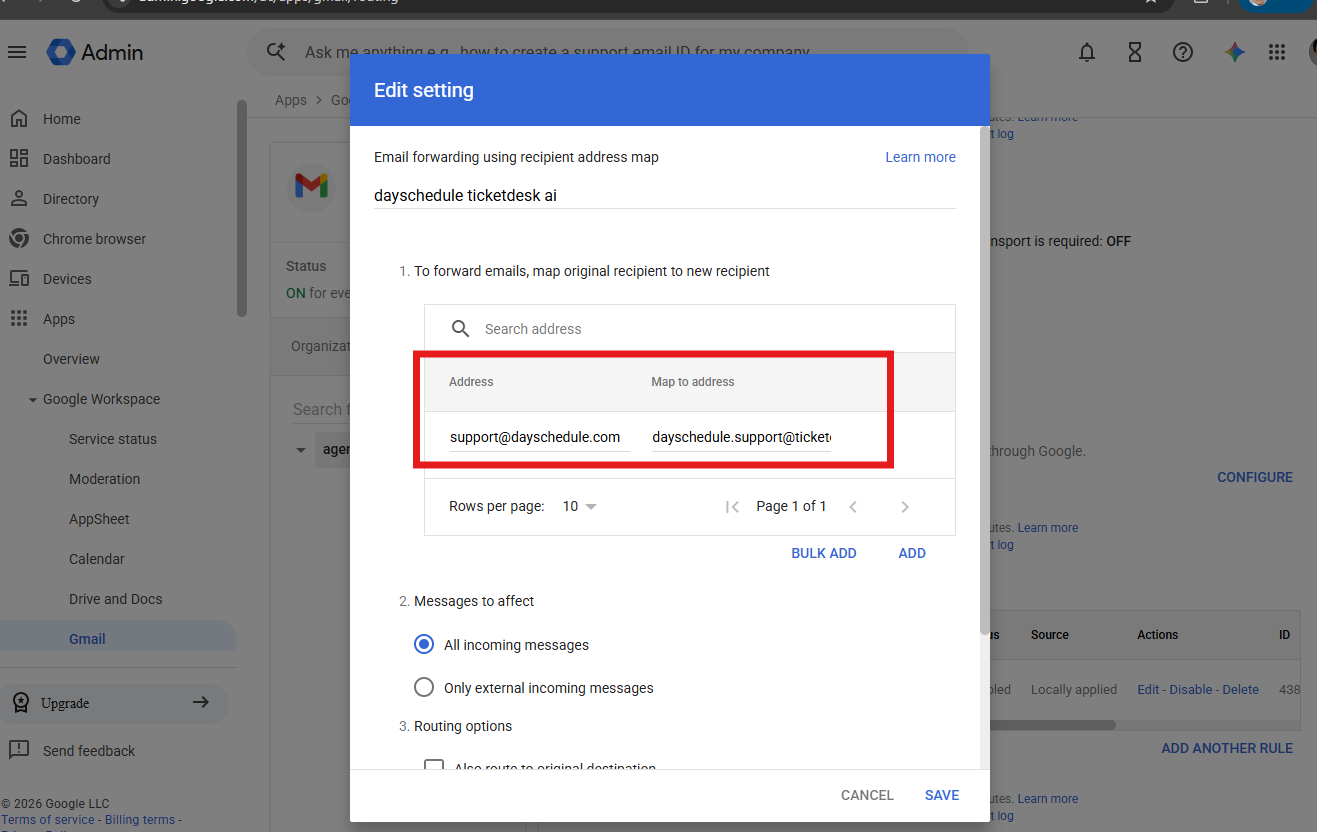
Task: Click CONFIGURE on the background page
Action: point(1255,477)
